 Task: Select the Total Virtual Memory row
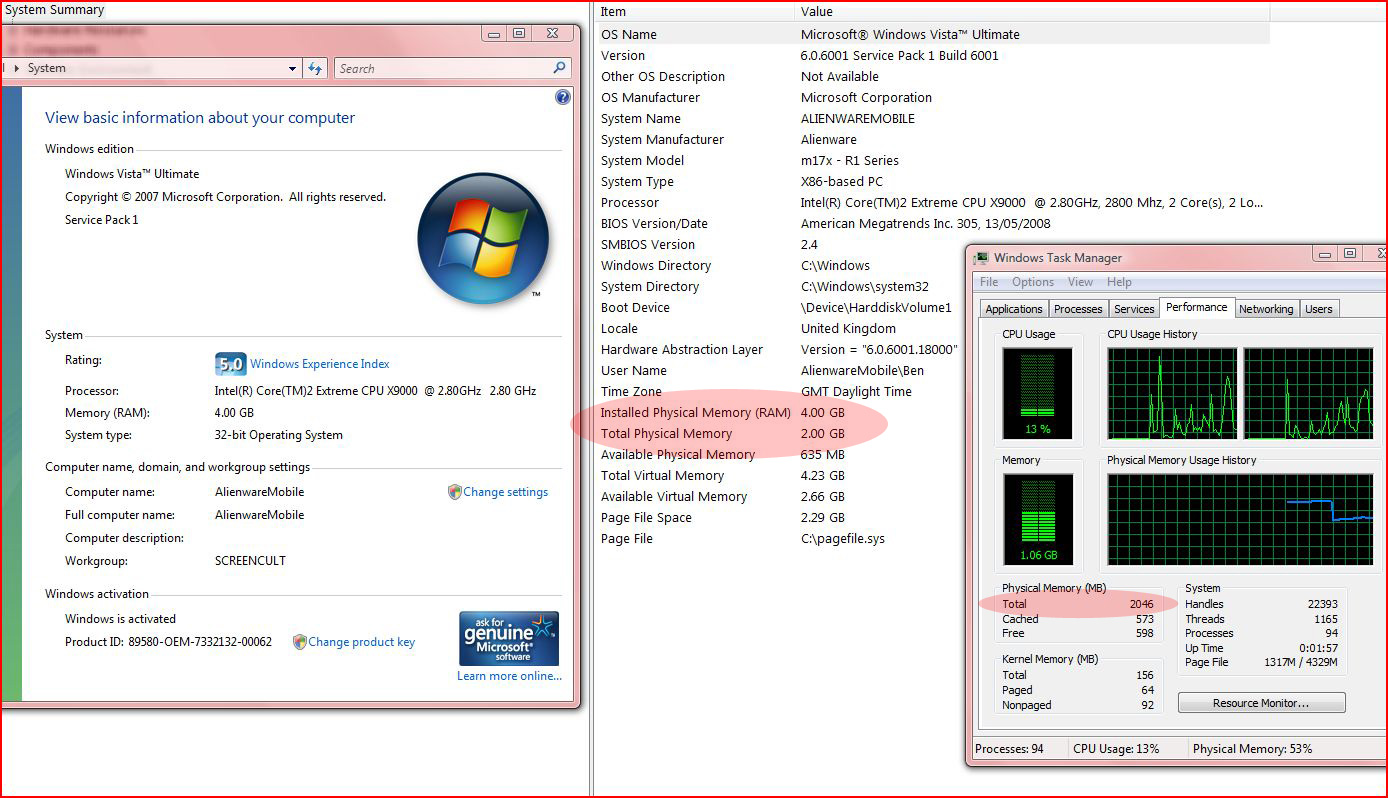click(781, 475)
